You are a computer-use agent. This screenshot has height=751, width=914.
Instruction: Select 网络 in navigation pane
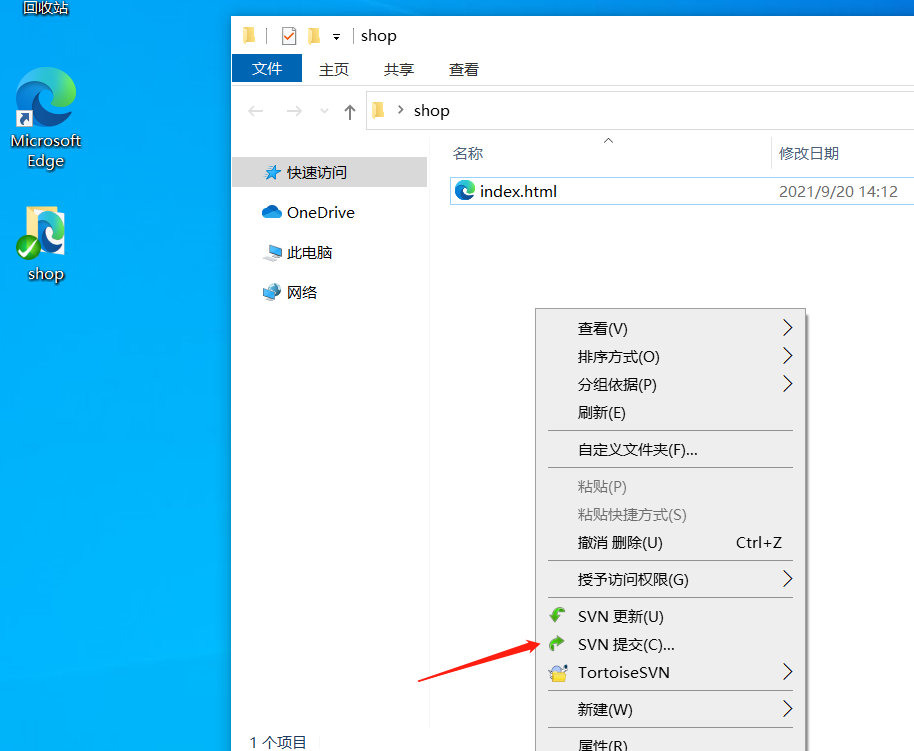tap(302, 292)
